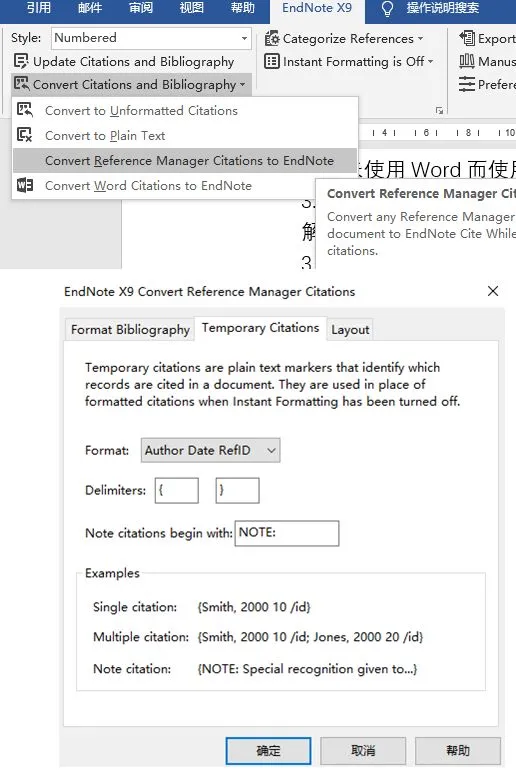Image resolution: width=516 pixels, height=773 pixels.
Task: Switch to the Format Bibliography tab
Action: pyautogui.click(x=130, y=329)
